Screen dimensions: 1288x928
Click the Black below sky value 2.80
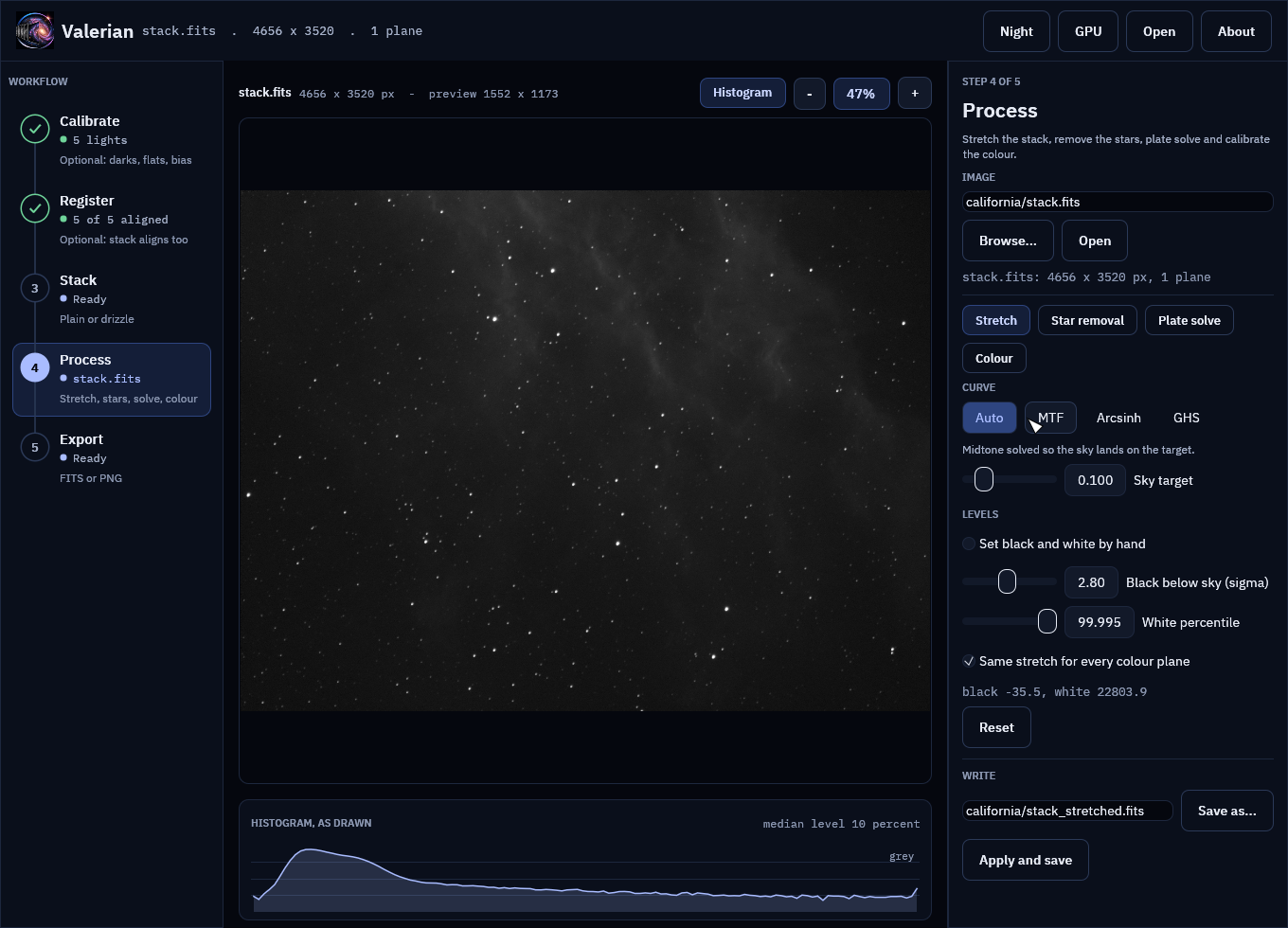(x=1091, y=582)
